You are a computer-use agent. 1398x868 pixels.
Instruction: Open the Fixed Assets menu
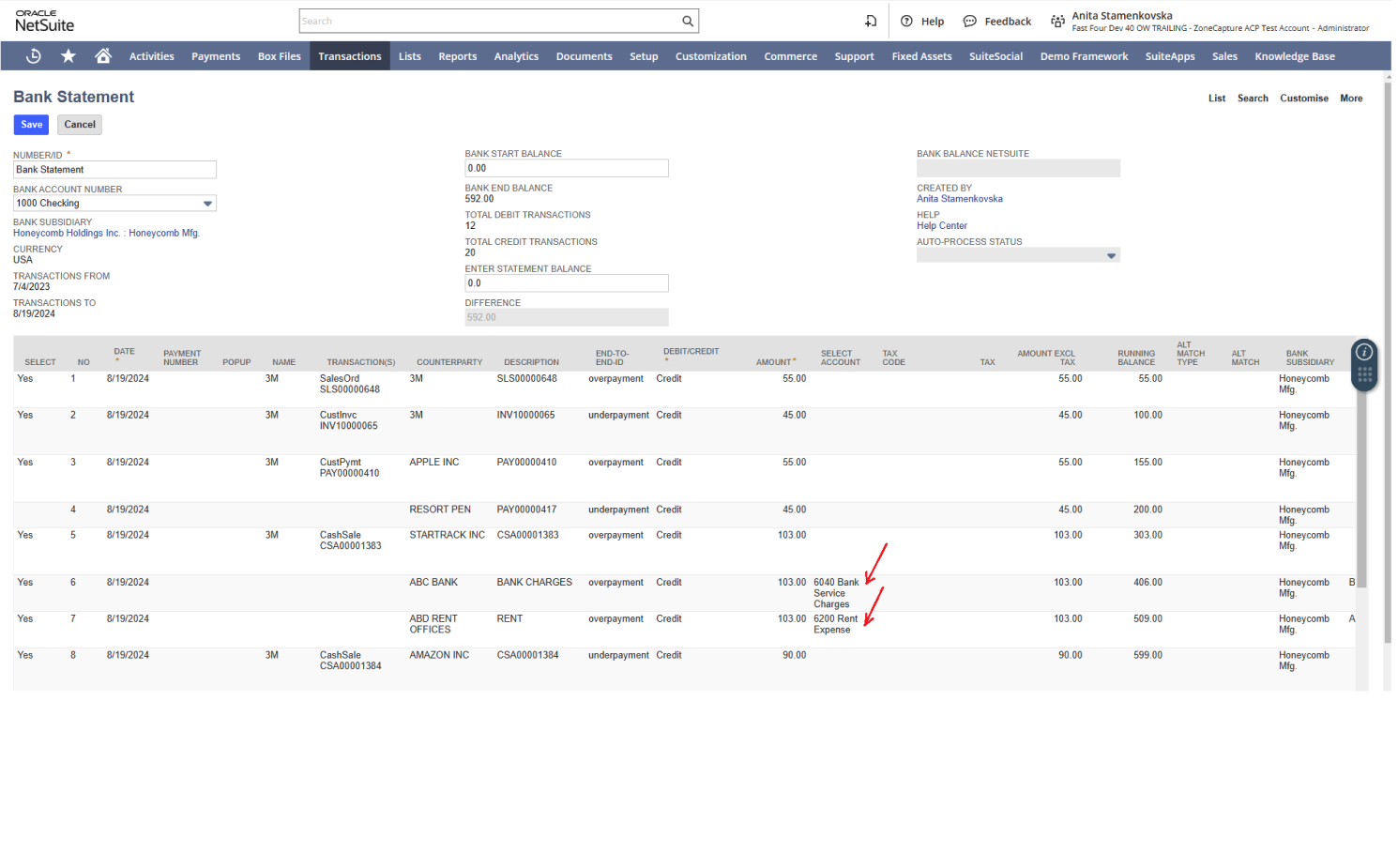click(x=921, y=56)
